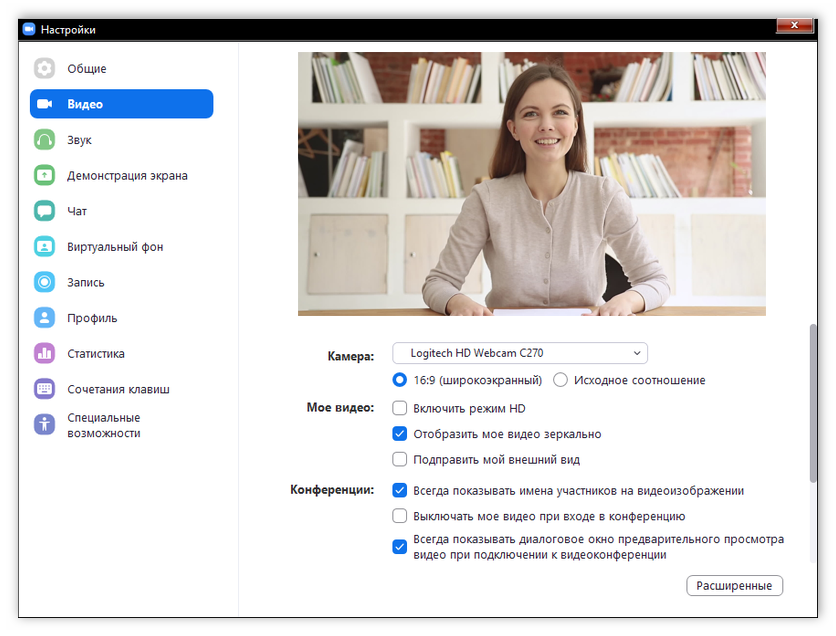Open the Специальные возможности section
The image size is (836, 636).
pos(103,425)
